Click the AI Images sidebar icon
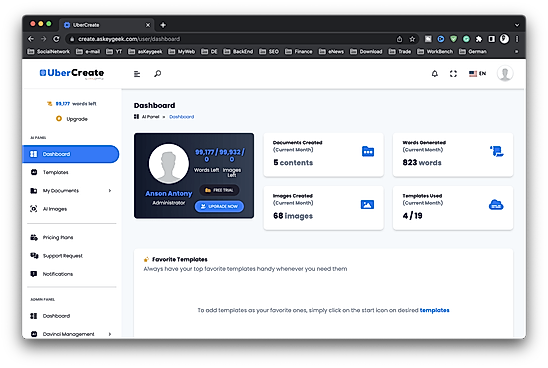Viewport: 548px width, 368px height. pyautogui.click(x=34, y=209)
